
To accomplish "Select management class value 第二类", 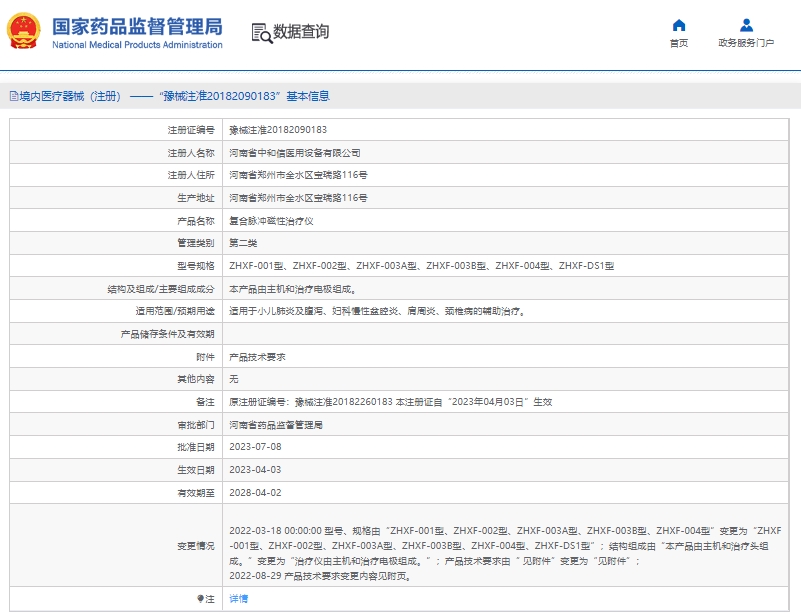I will coord(243,243).
